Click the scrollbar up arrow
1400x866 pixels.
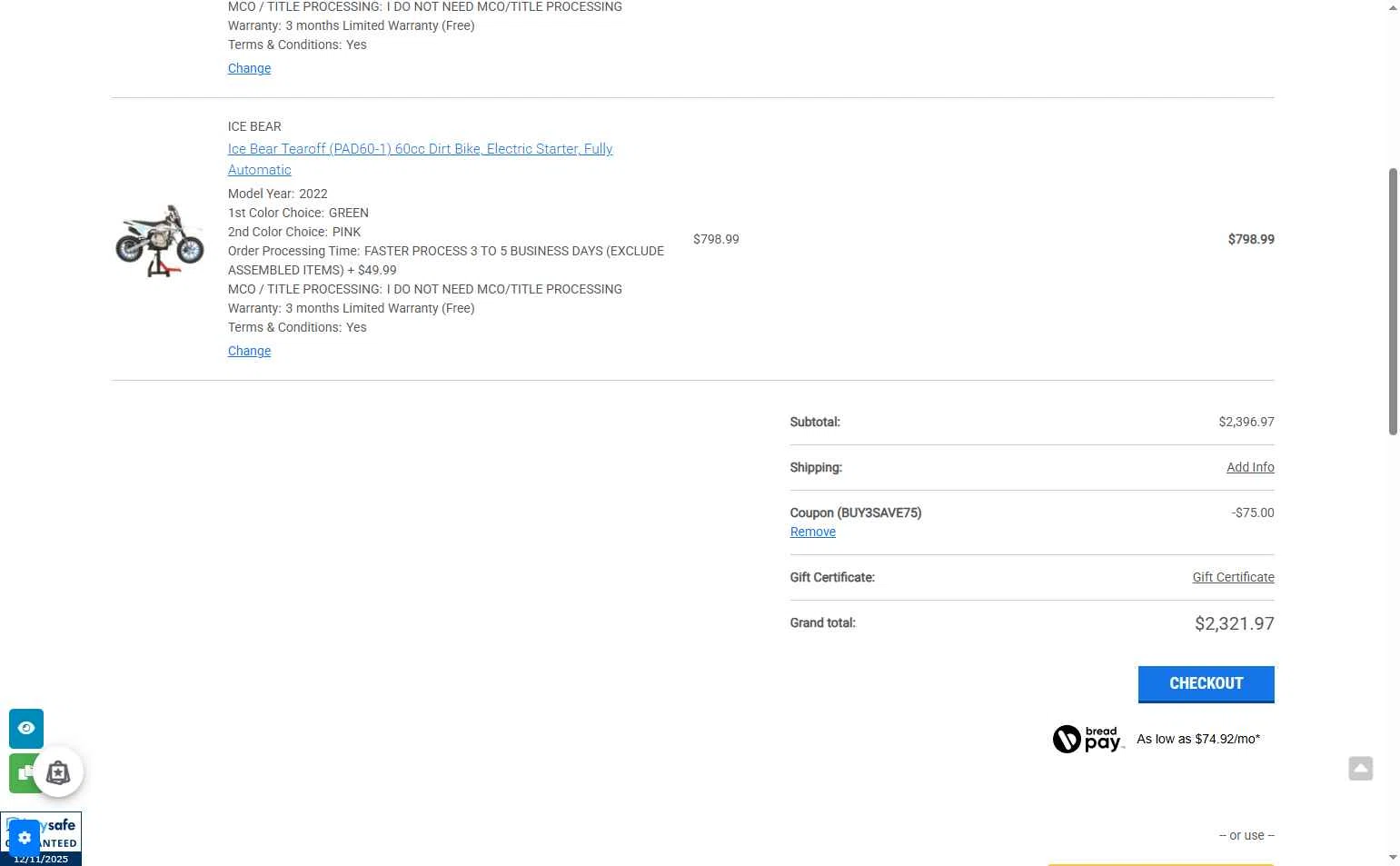click(x=1393, y=7)
